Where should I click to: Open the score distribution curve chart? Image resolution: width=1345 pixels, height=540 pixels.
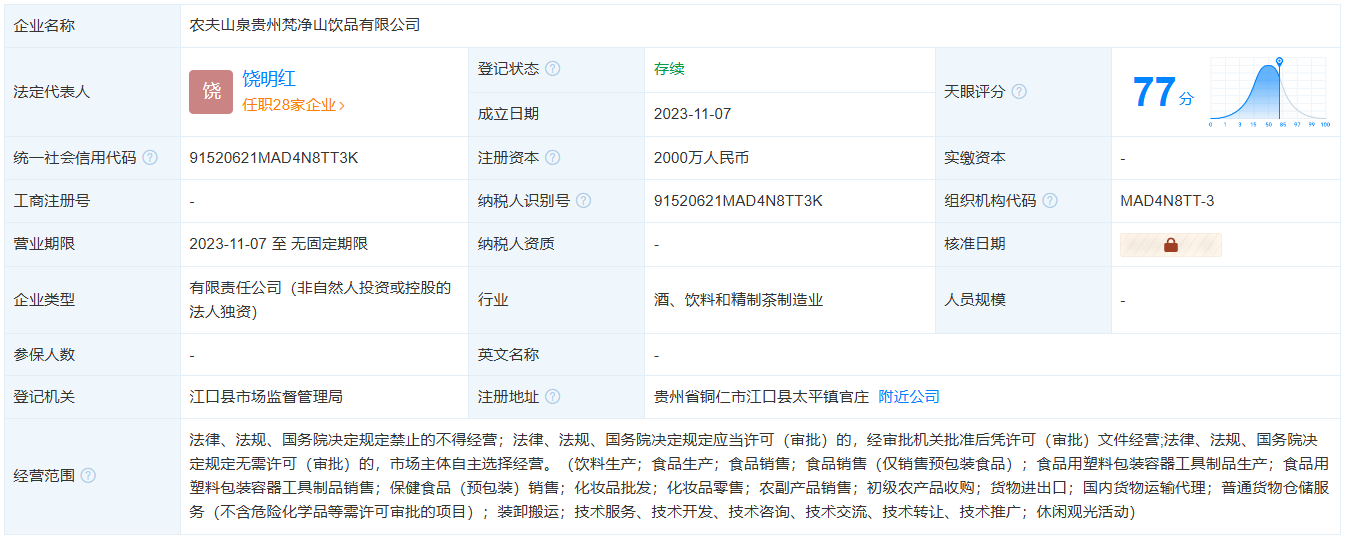(1268, 92)
